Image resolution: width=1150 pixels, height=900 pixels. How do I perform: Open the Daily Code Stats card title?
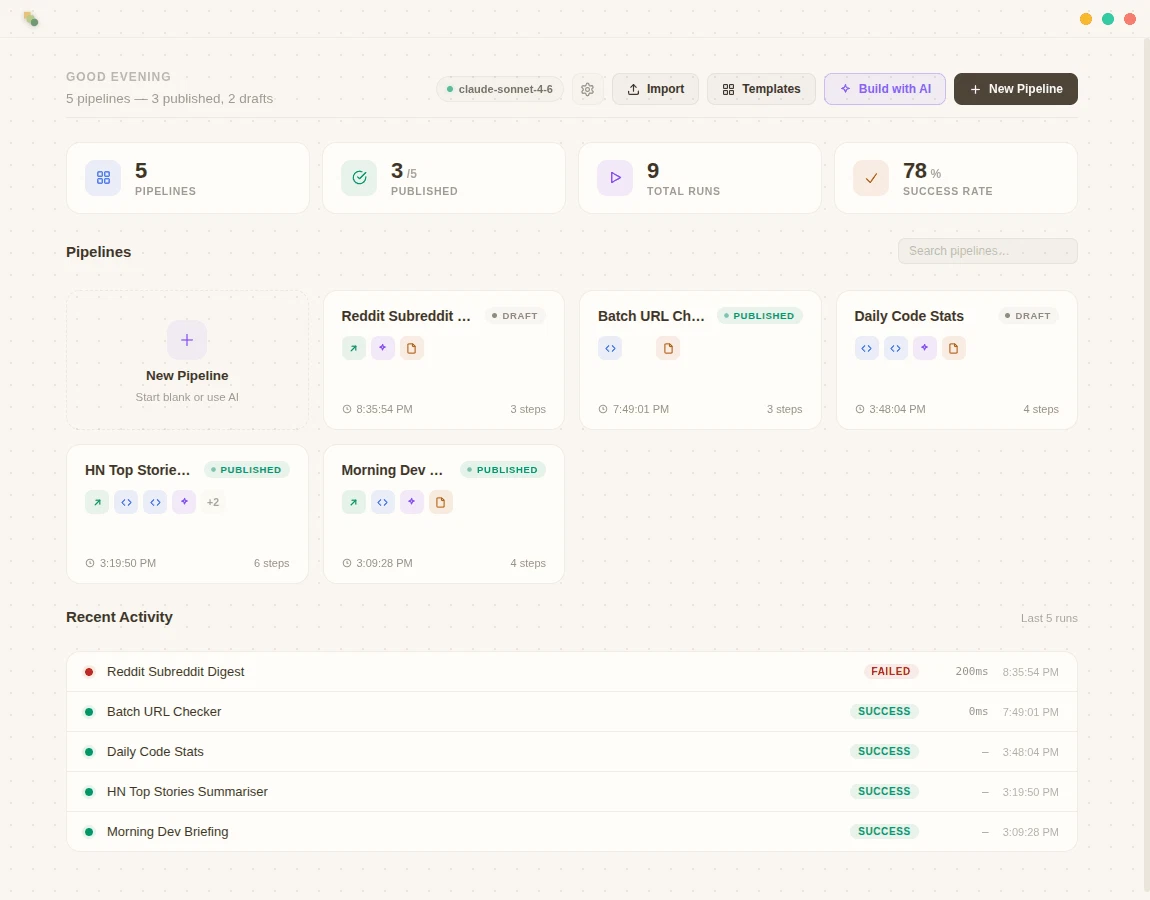(909, 316)
